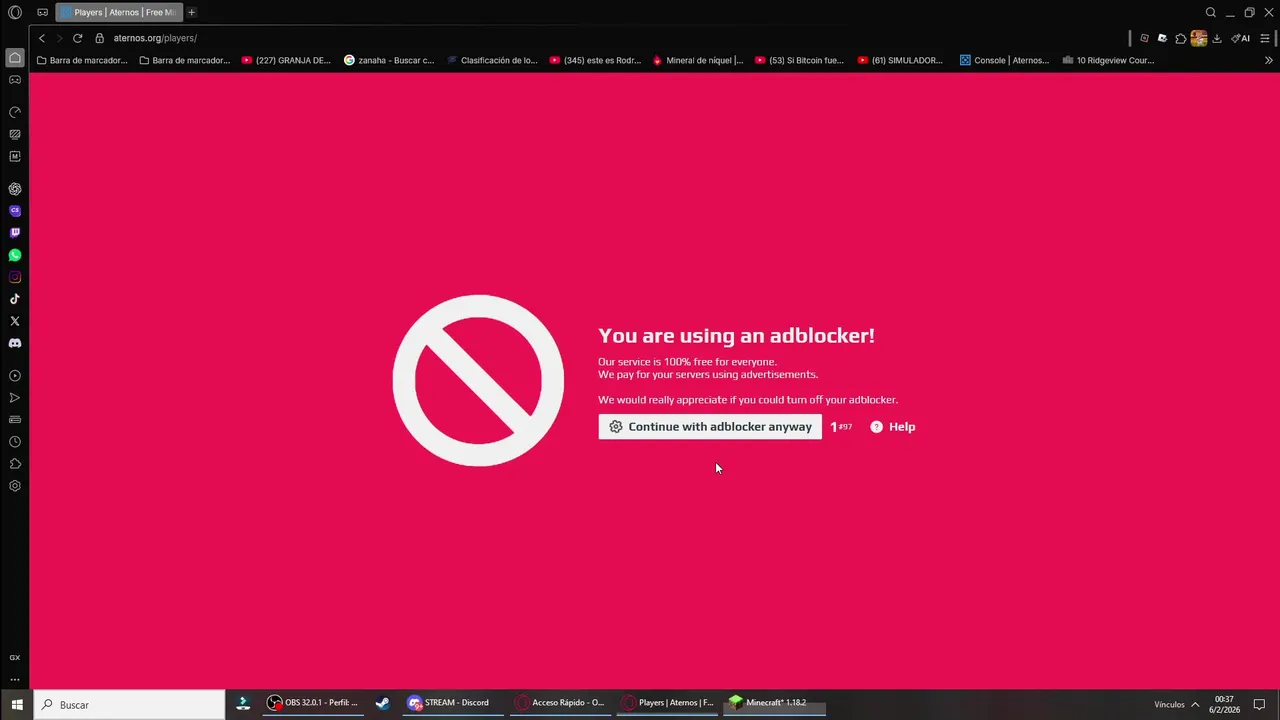The height and width of the screenshot is (720, 1280).
Task: Open the Opera GX main menu logo
Action: [x=15, y=12]
